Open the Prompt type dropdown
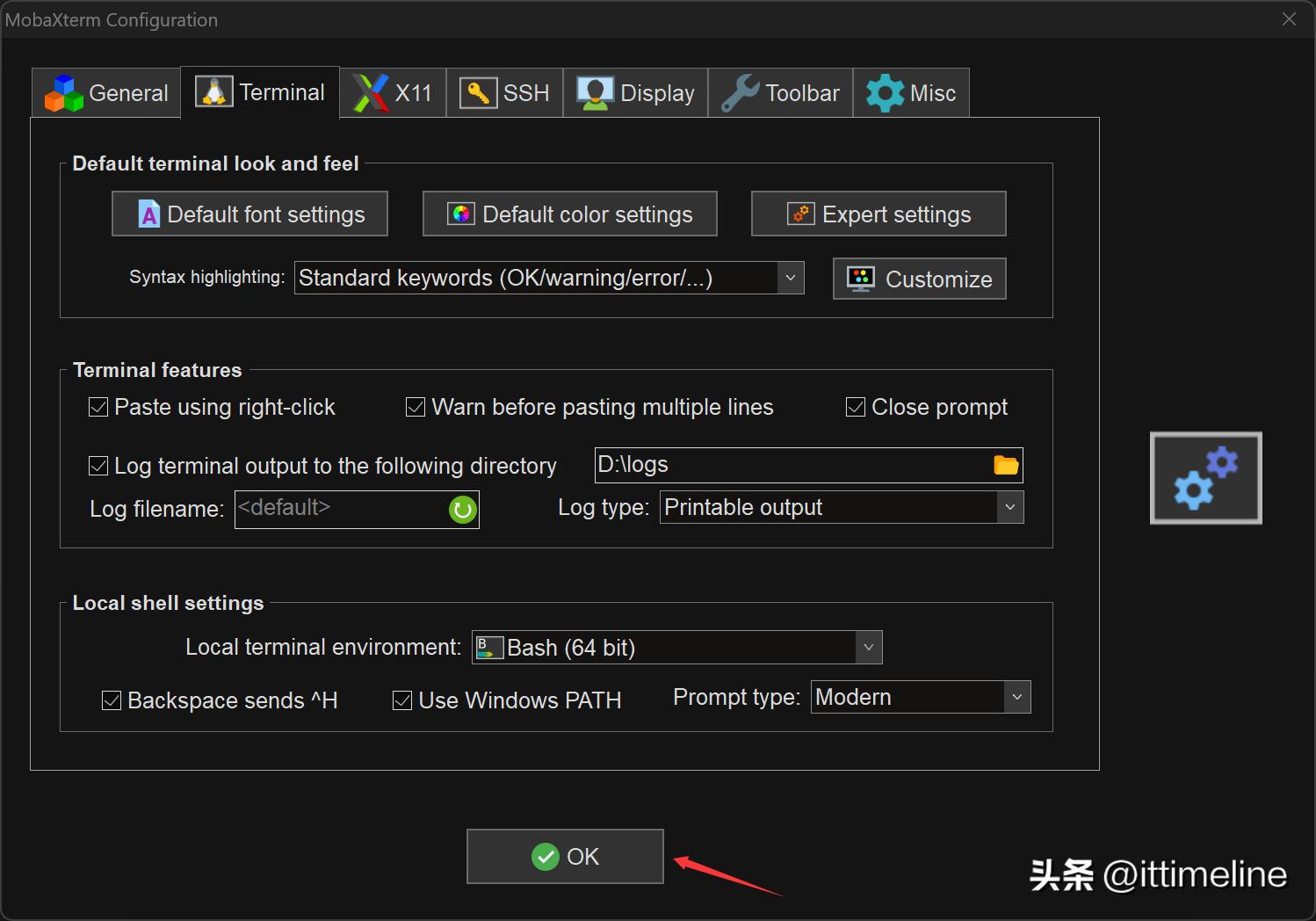 click(x=1016, y=698)
